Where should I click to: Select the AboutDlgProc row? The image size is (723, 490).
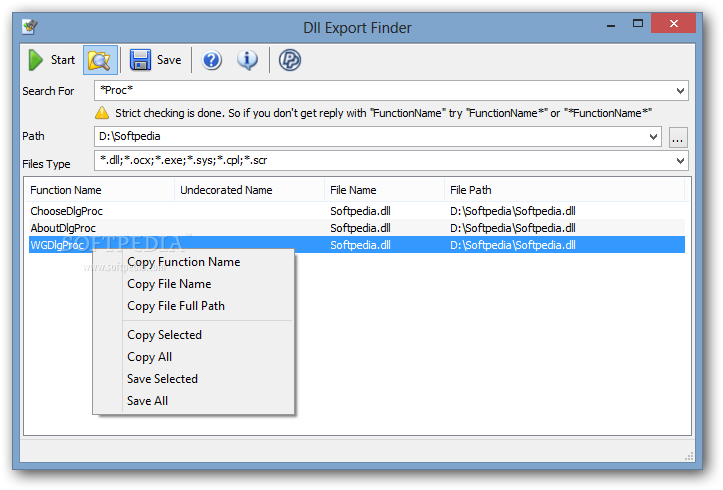(x=357, y=228)
